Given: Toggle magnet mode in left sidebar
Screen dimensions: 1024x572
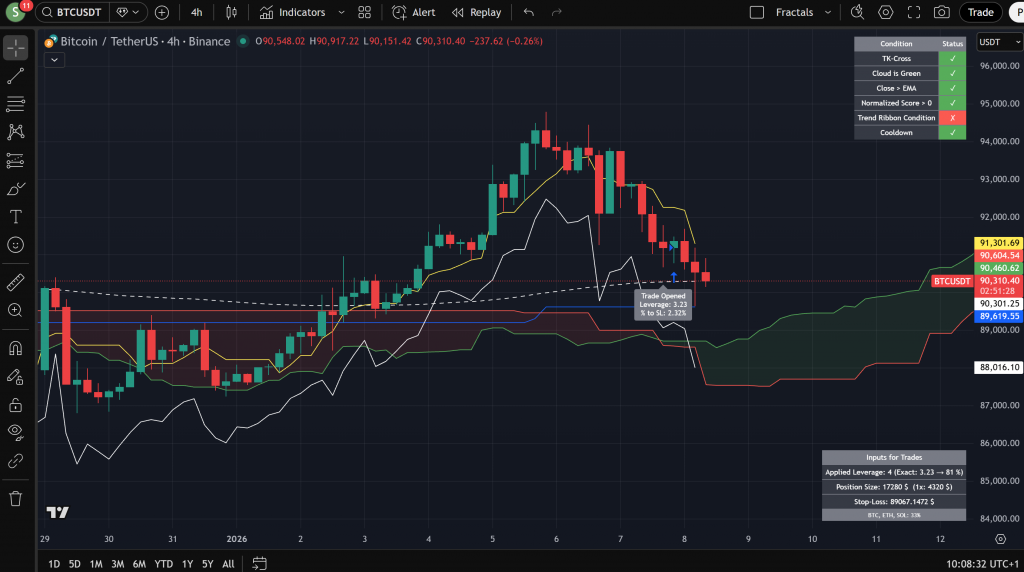Looking at the screenshot, I should pos(15,349).
